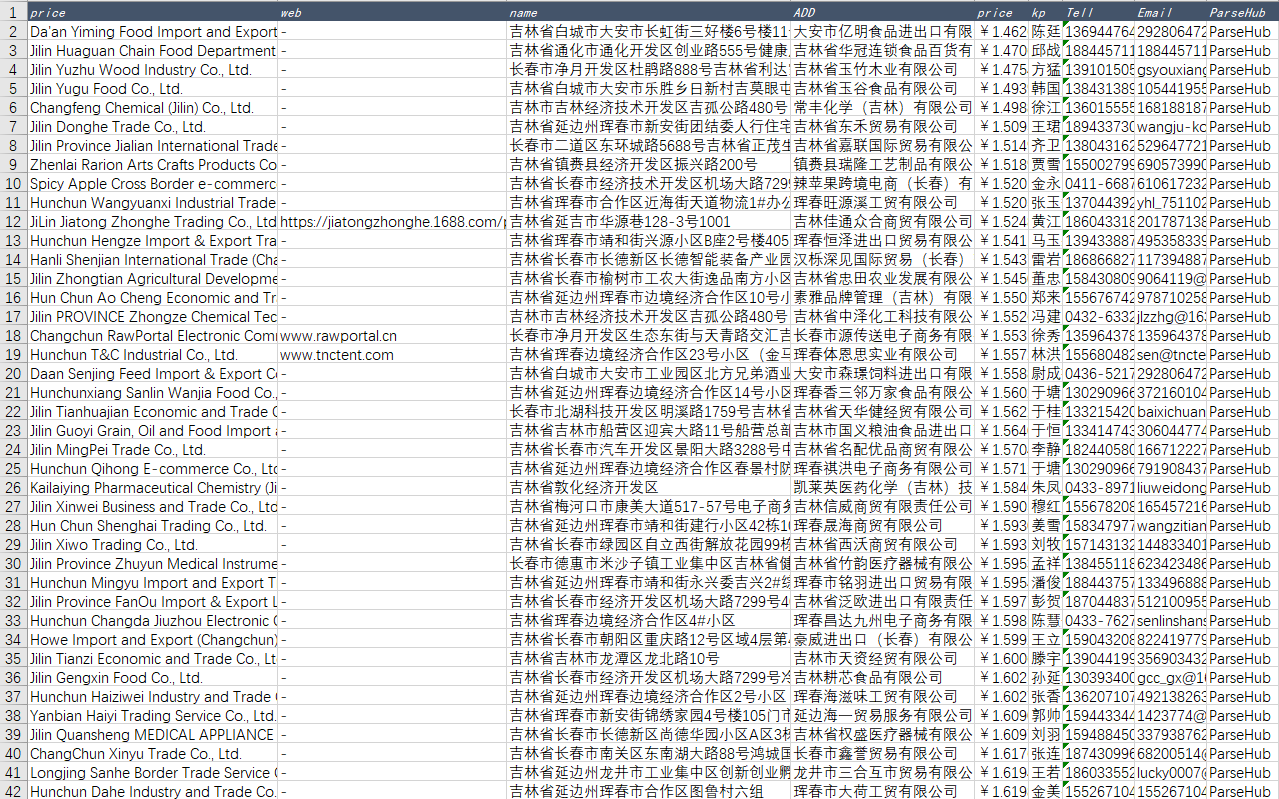Viewport: 1279px width, 799px height.
Task: Select 'price' header above the company names
Action: point(153,13)
